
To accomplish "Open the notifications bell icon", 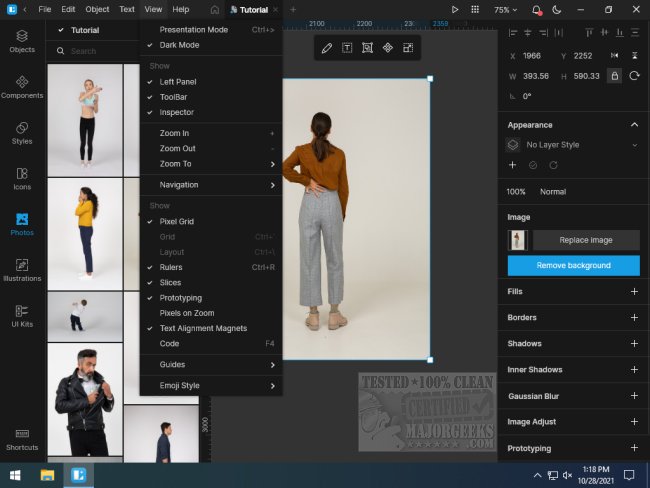I will coord(537,9).
